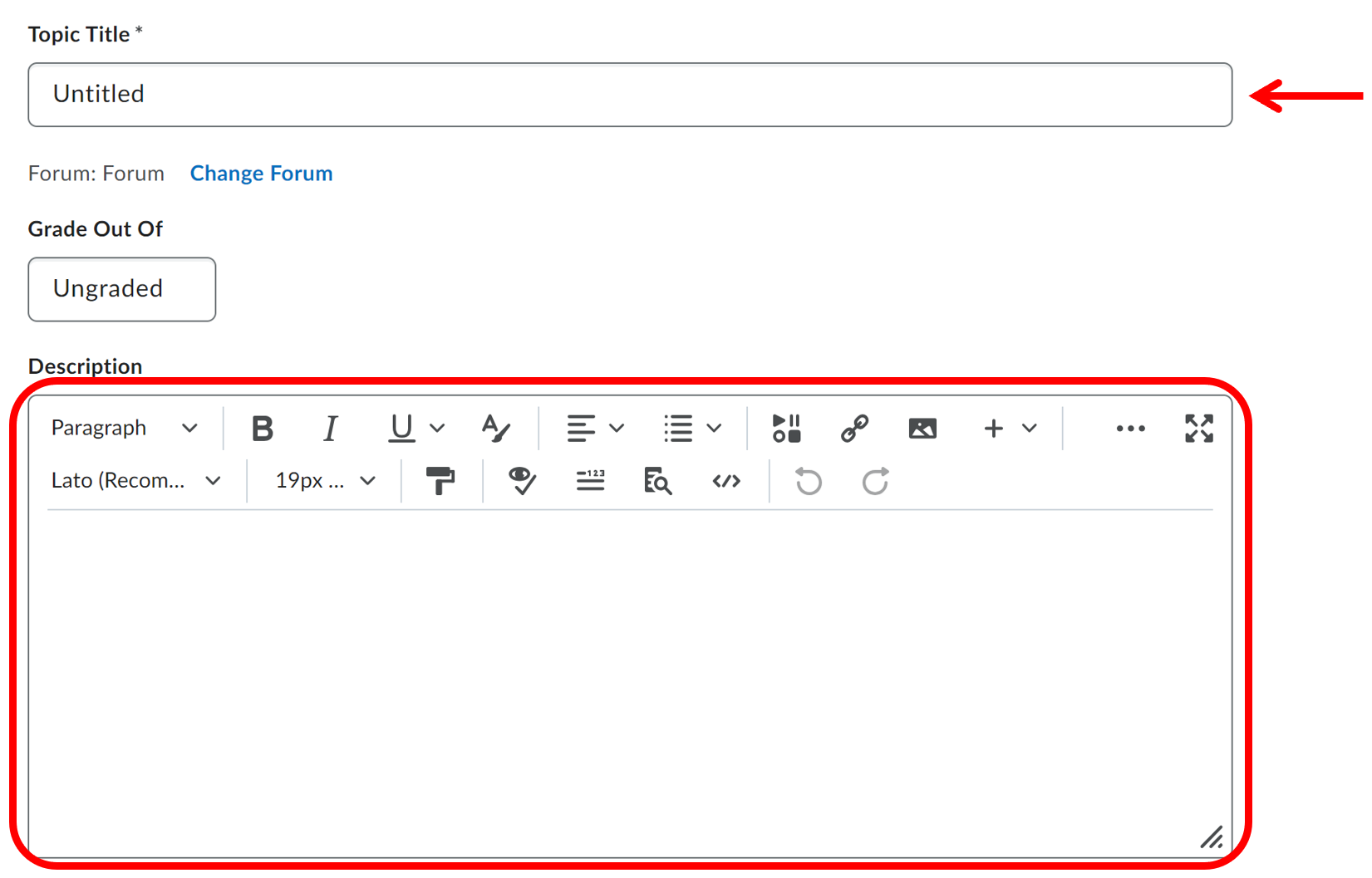Run the accessibility checker
The height and width of the screenshot is (878, 1372).
coord(522,481)
